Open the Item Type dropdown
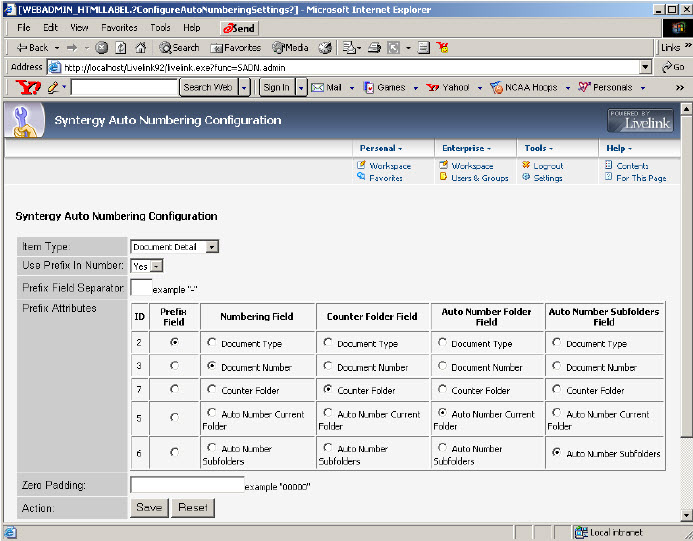 [175, 246]
